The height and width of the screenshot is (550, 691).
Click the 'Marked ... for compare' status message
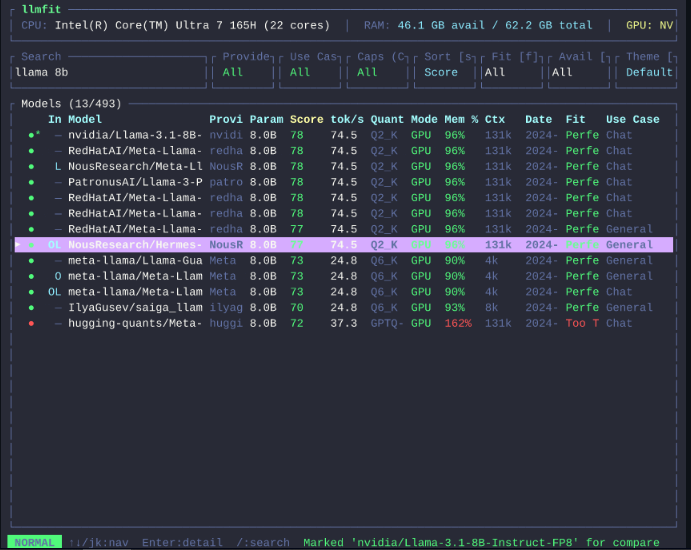point(481,543)
